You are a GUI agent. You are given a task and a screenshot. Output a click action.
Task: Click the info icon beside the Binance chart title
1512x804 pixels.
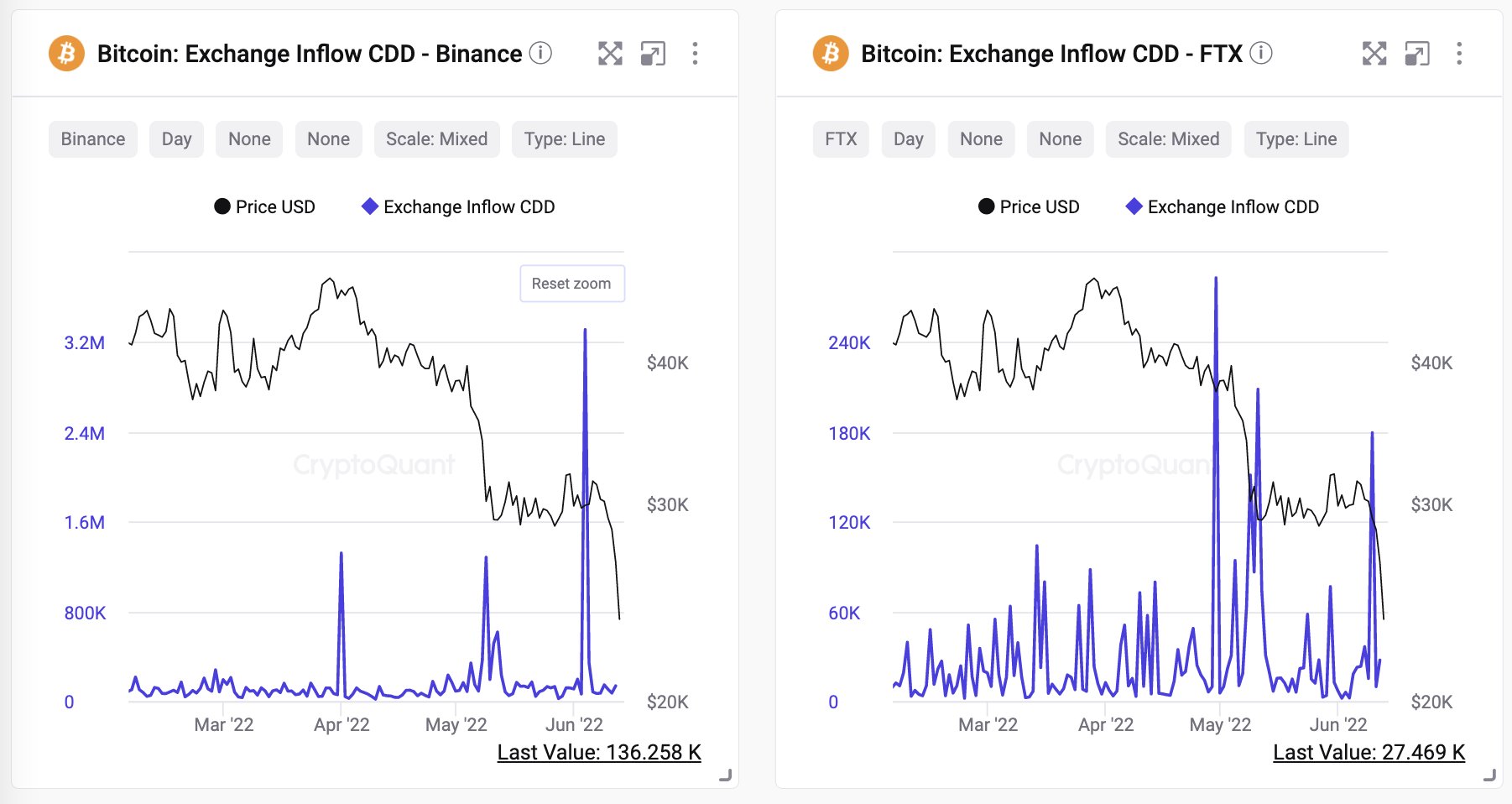point(541,54)
